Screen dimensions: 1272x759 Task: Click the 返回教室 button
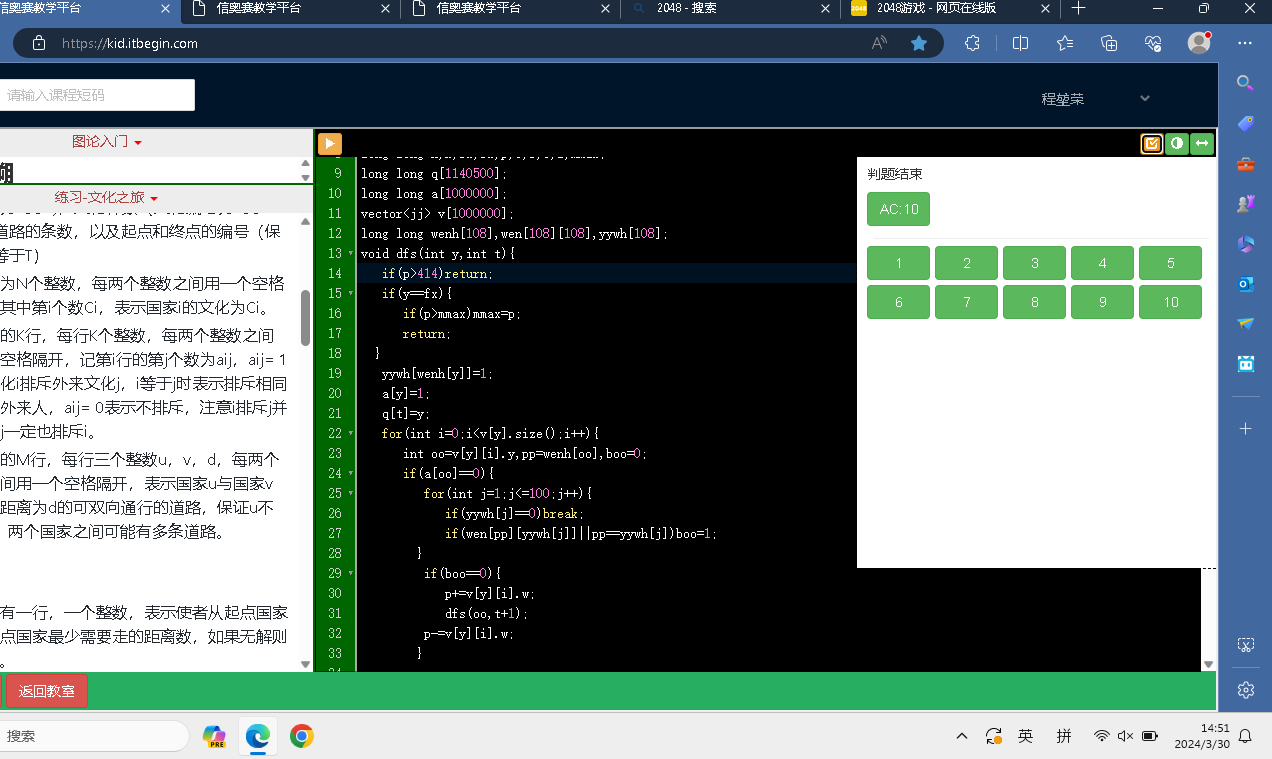click(47, 691)
